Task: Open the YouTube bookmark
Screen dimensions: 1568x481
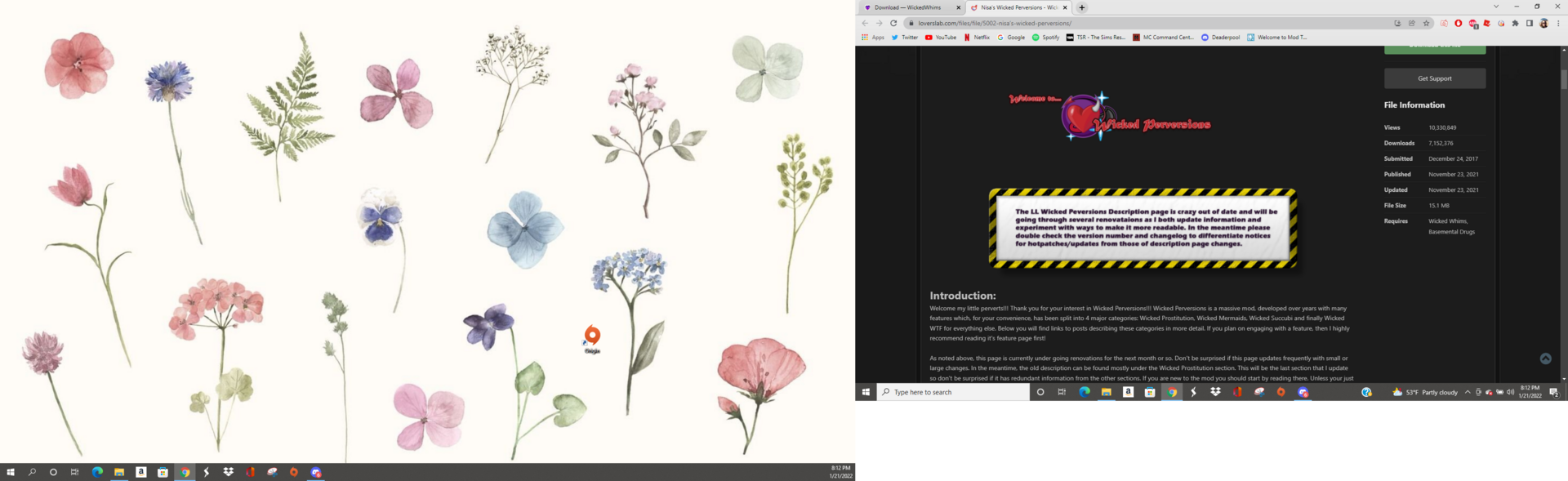Action: pyautogui.click(x=940, y=37)
